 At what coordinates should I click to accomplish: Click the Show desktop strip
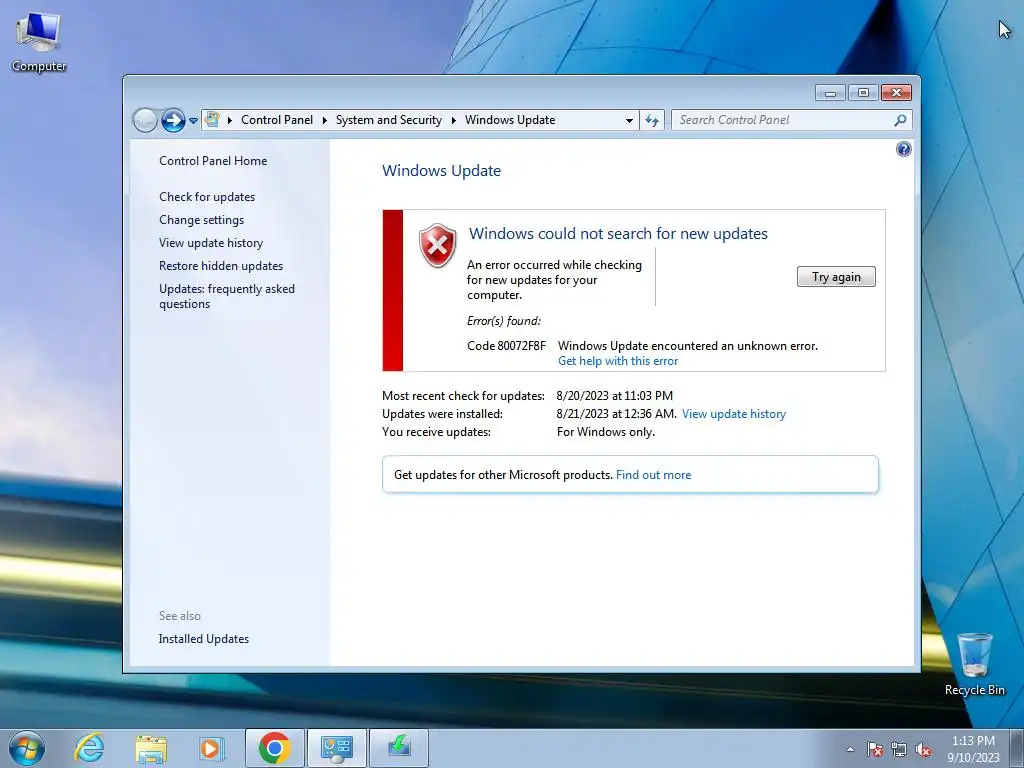(x=1016, y=749)
